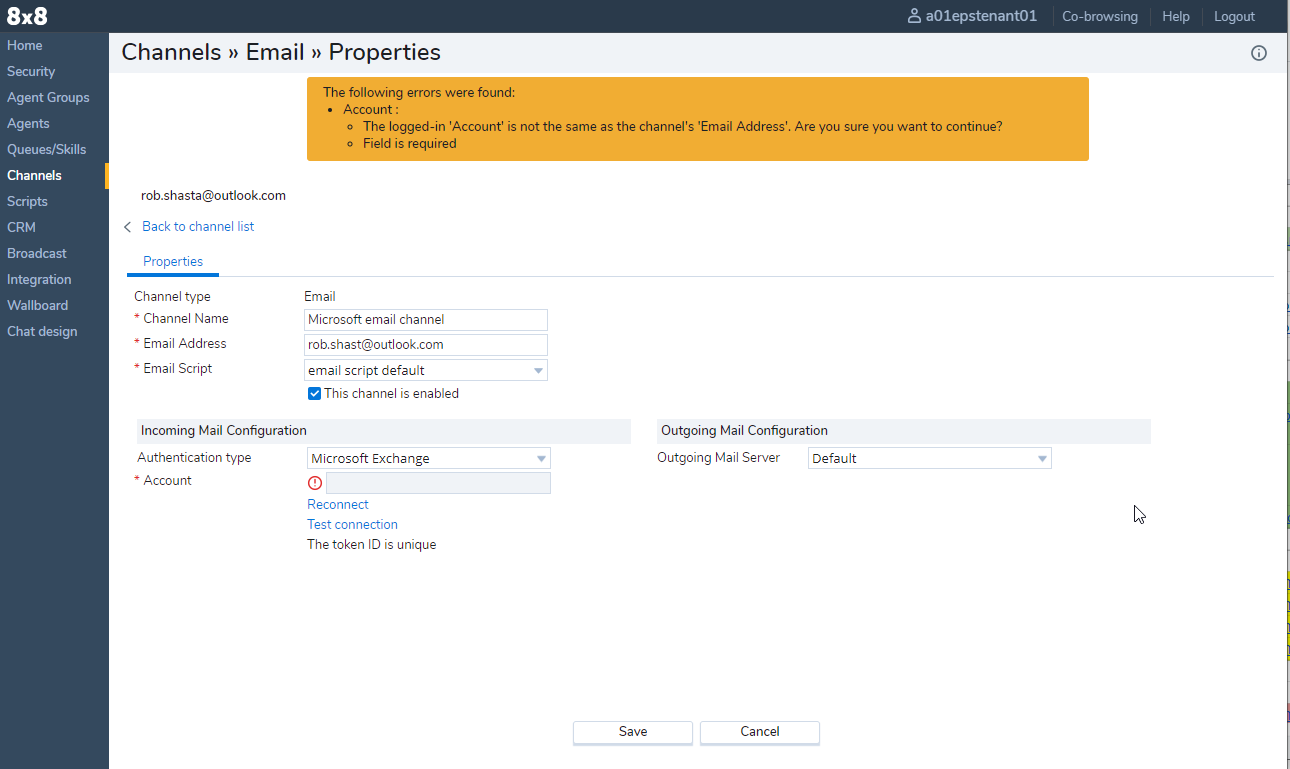This screenshot has width=1290, height=769.
Task: Log out using Logout link
Action: 1234,16
